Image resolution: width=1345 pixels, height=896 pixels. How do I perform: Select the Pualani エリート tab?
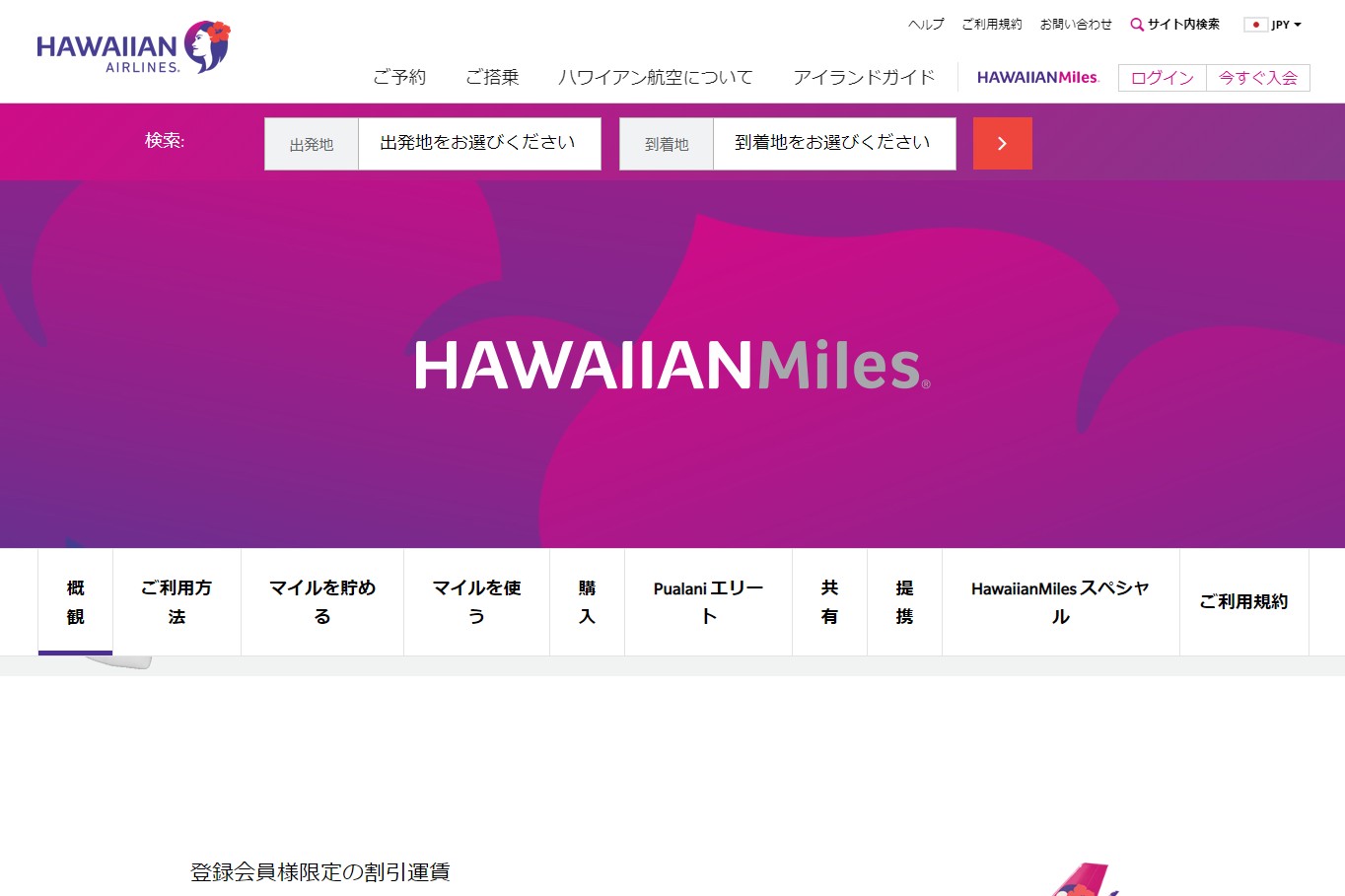point(708,602)
